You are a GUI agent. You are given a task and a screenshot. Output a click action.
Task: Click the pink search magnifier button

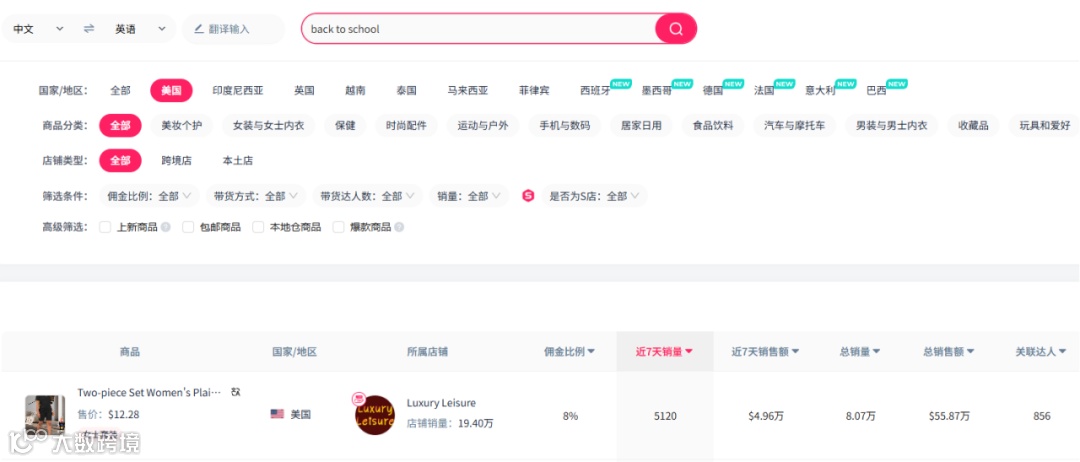[676, 29]
